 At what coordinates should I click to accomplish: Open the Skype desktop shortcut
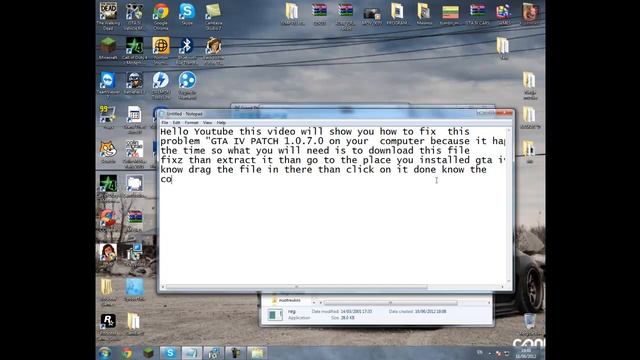click(x=187, y=14)
